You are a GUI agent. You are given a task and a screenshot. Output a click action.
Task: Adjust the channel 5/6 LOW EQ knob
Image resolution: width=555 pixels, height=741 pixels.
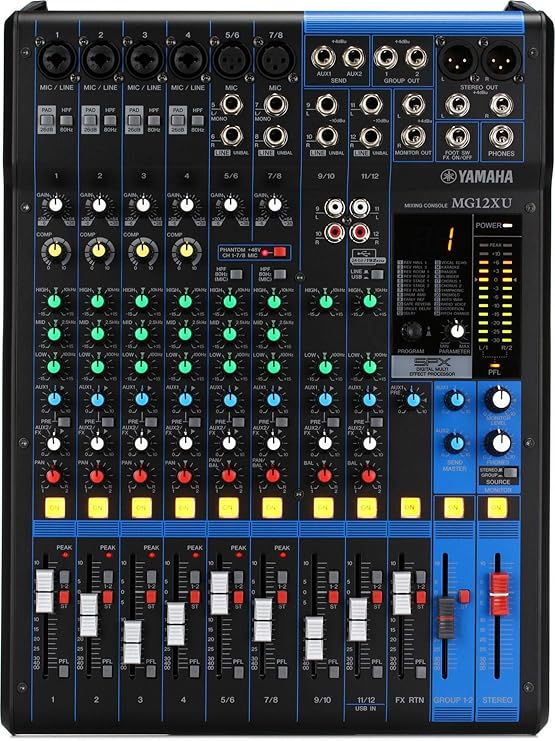point(230,366)
